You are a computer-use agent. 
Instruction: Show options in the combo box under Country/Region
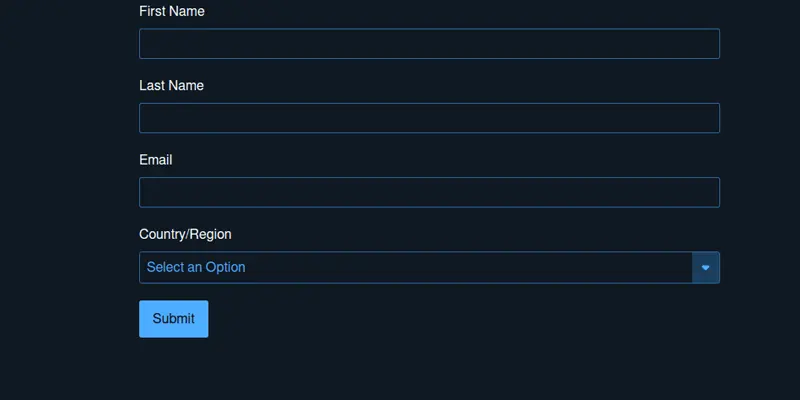pos(415,267)
